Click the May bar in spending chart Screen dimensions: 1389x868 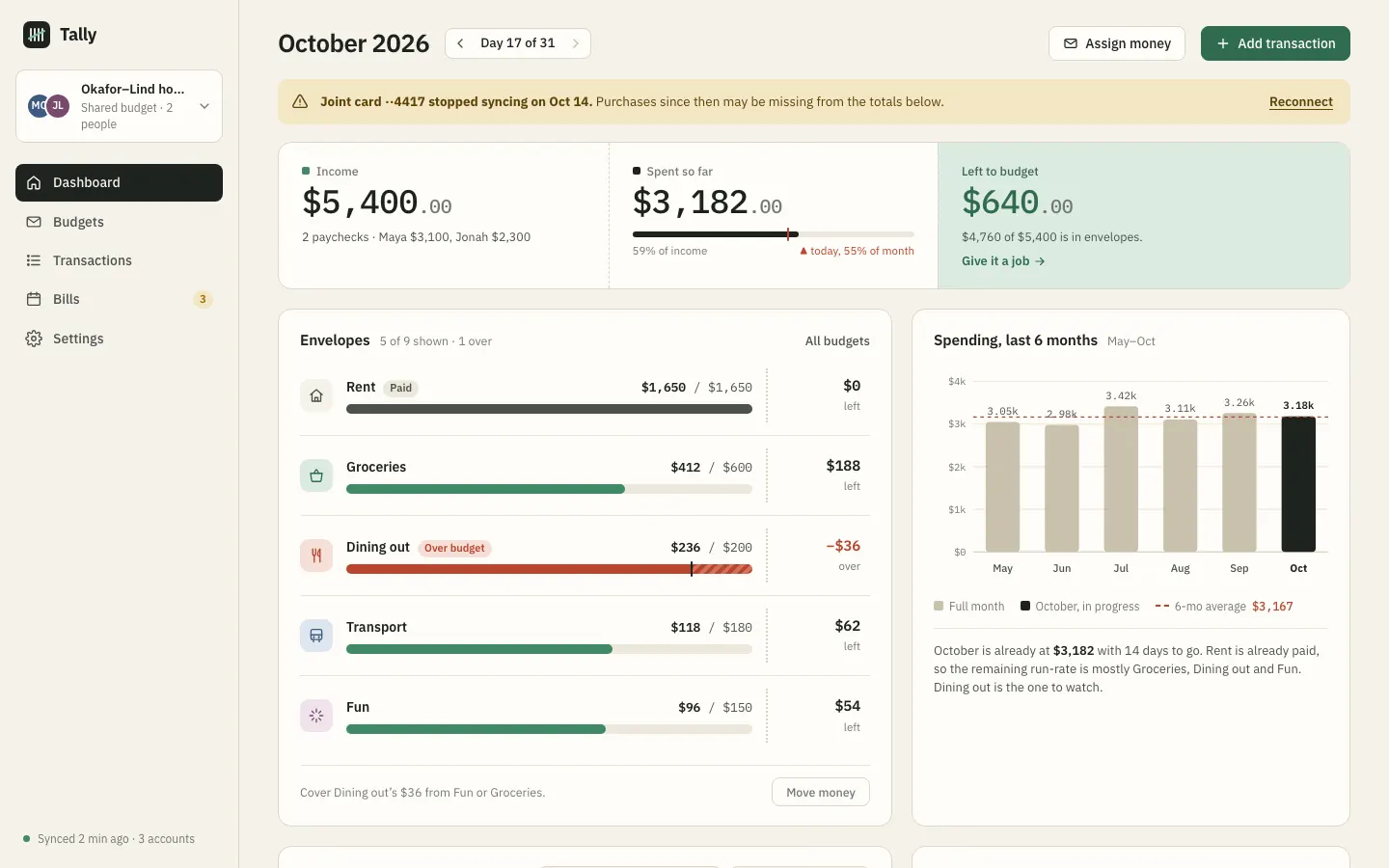[x=1002, y=486]
